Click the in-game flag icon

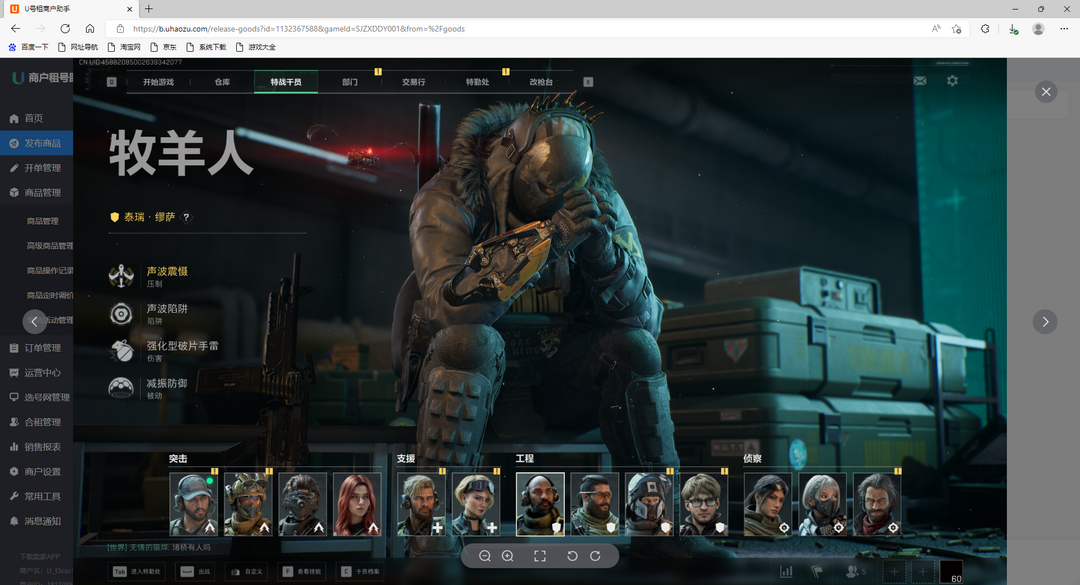[817, 571]
